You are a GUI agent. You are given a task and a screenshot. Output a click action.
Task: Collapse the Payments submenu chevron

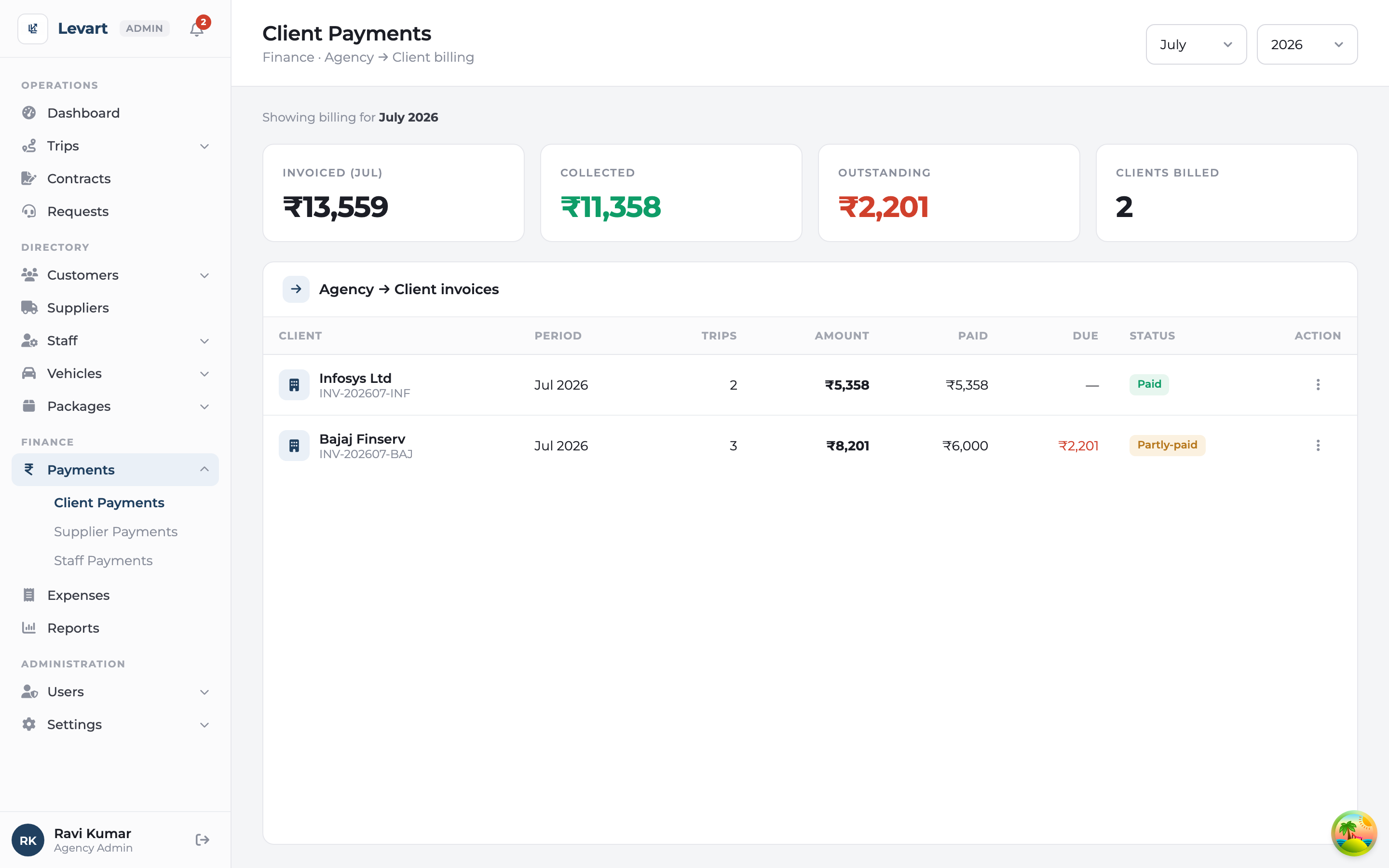204,469
